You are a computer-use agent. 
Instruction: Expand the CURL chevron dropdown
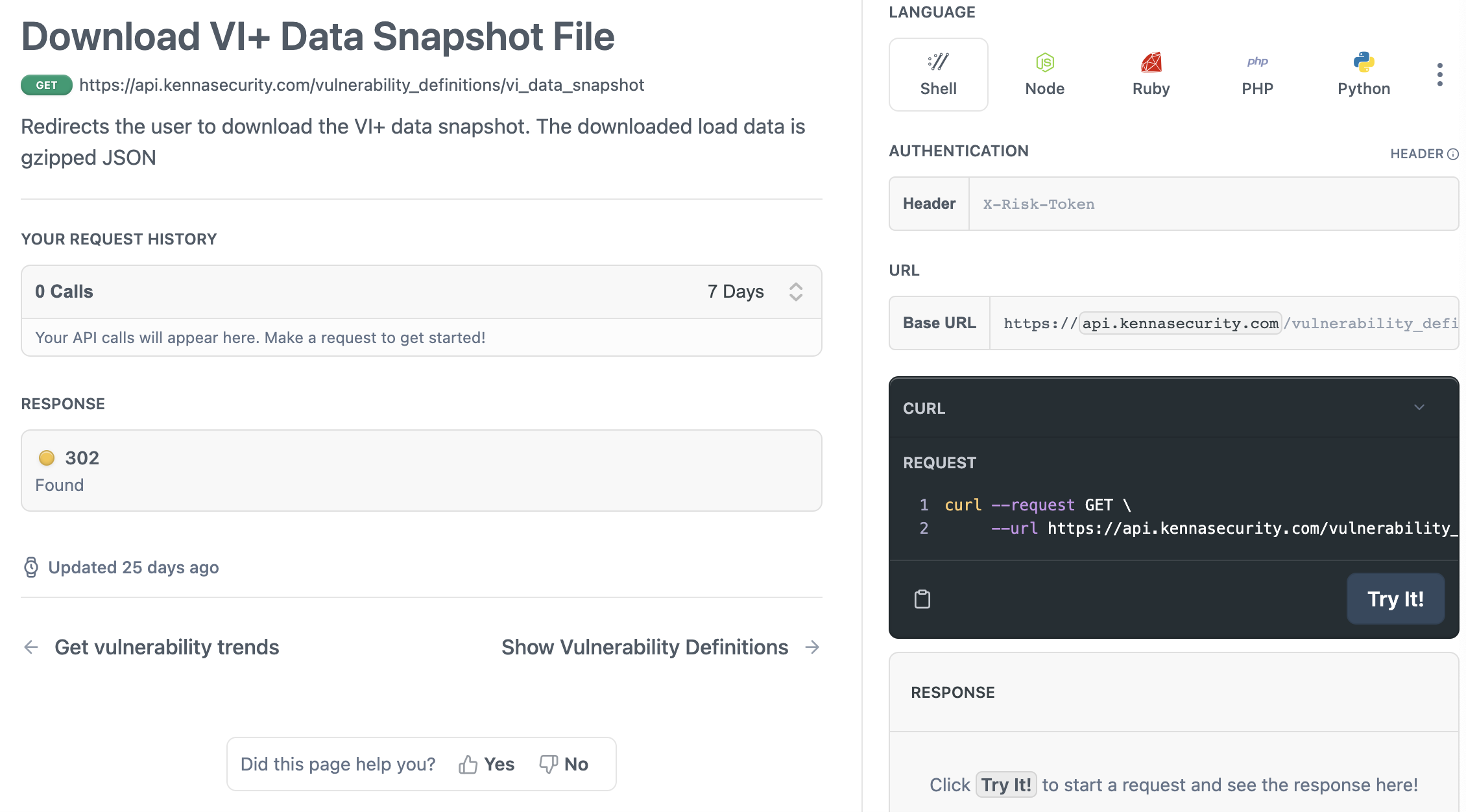[x=1419, y=407]
